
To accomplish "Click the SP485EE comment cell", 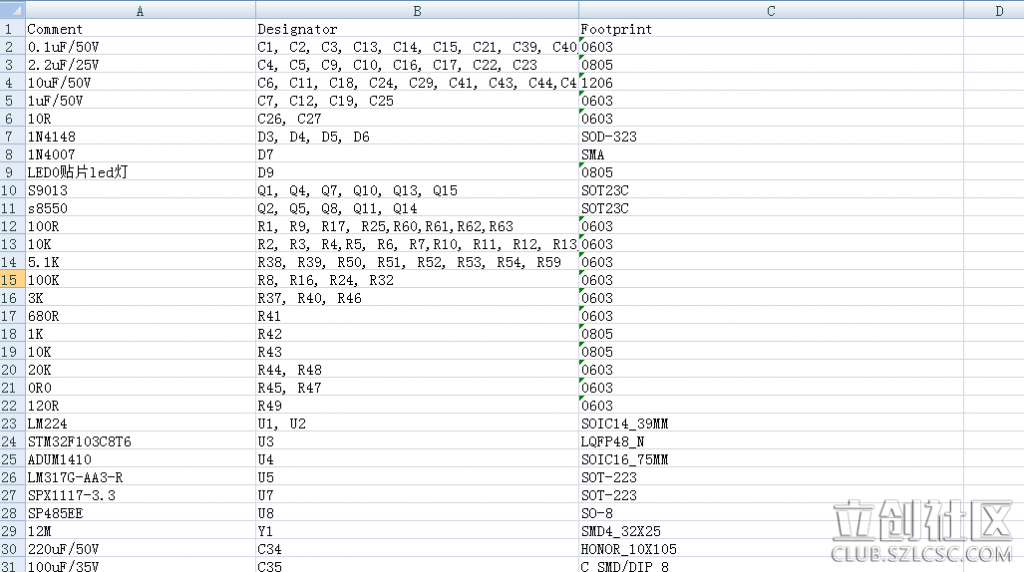I will coord(139,513).
